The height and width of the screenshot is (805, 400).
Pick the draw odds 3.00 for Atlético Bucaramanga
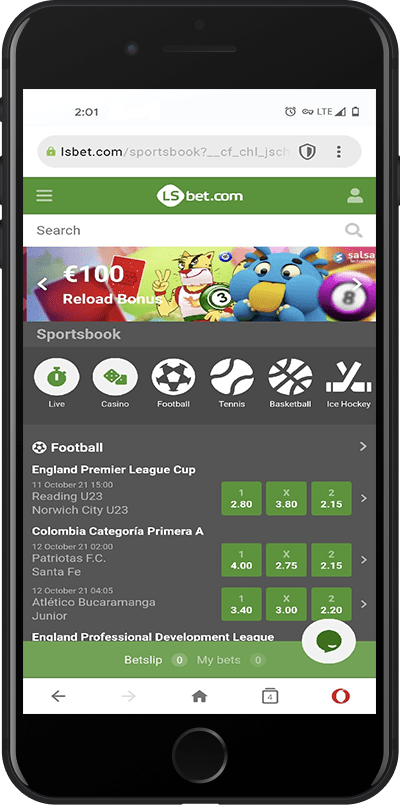(x=287, y=604)
